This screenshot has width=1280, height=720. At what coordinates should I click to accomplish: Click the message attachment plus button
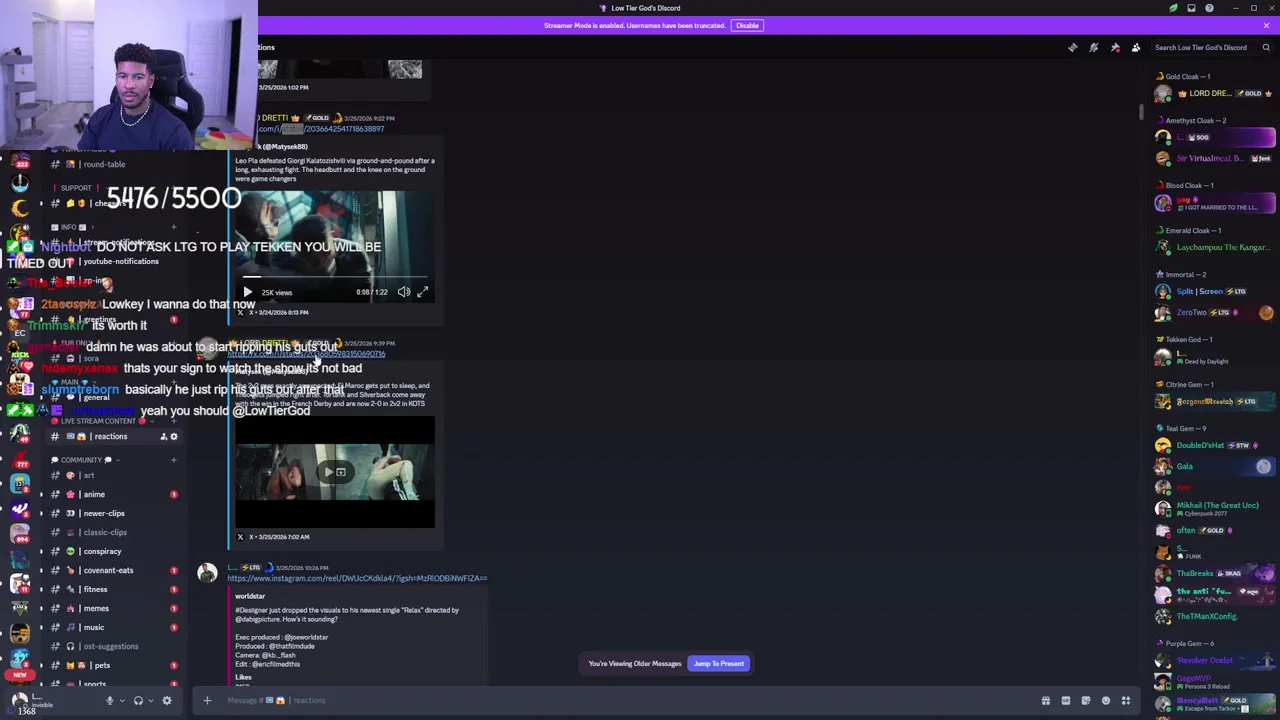tap(207, 700)
